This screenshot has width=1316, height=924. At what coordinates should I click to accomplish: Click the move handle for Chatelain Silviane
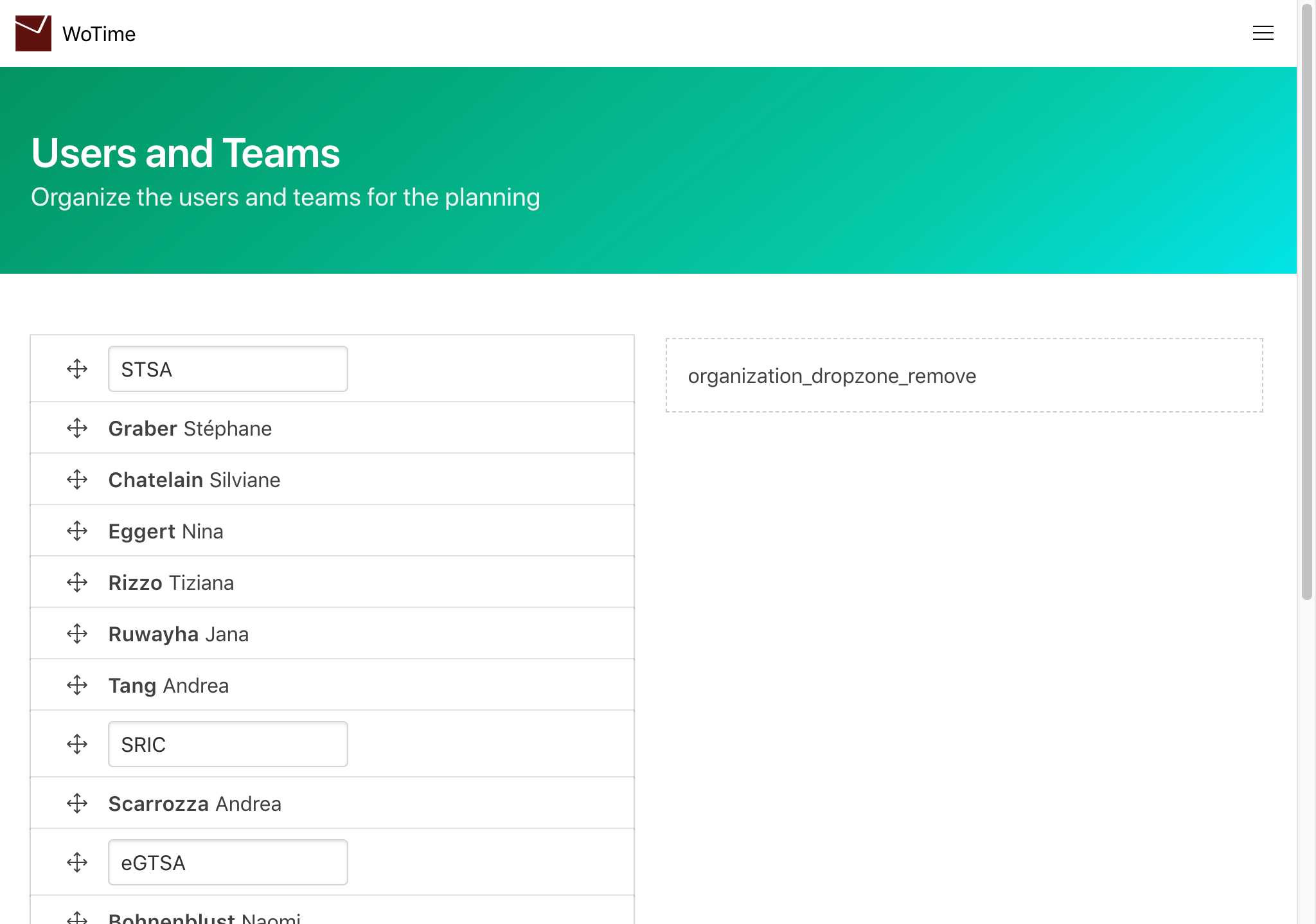(x=77, y=479)
